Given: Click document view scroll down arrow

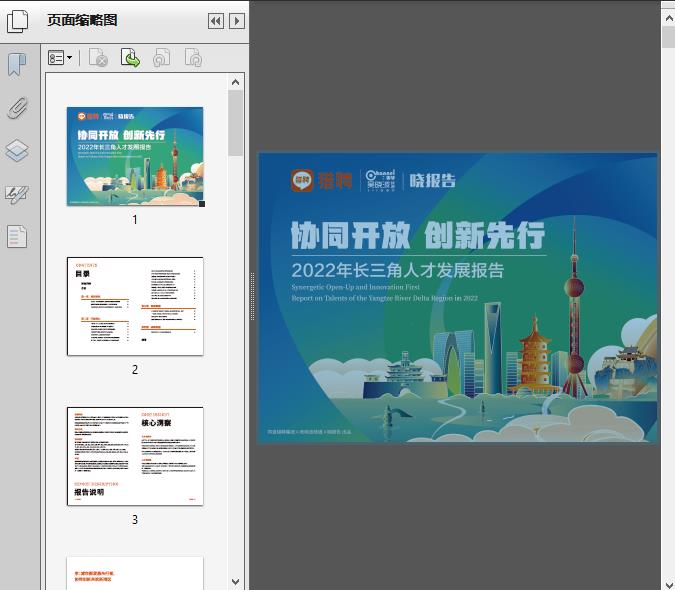Looking at the screenshot, I should (x=669, y=584).
